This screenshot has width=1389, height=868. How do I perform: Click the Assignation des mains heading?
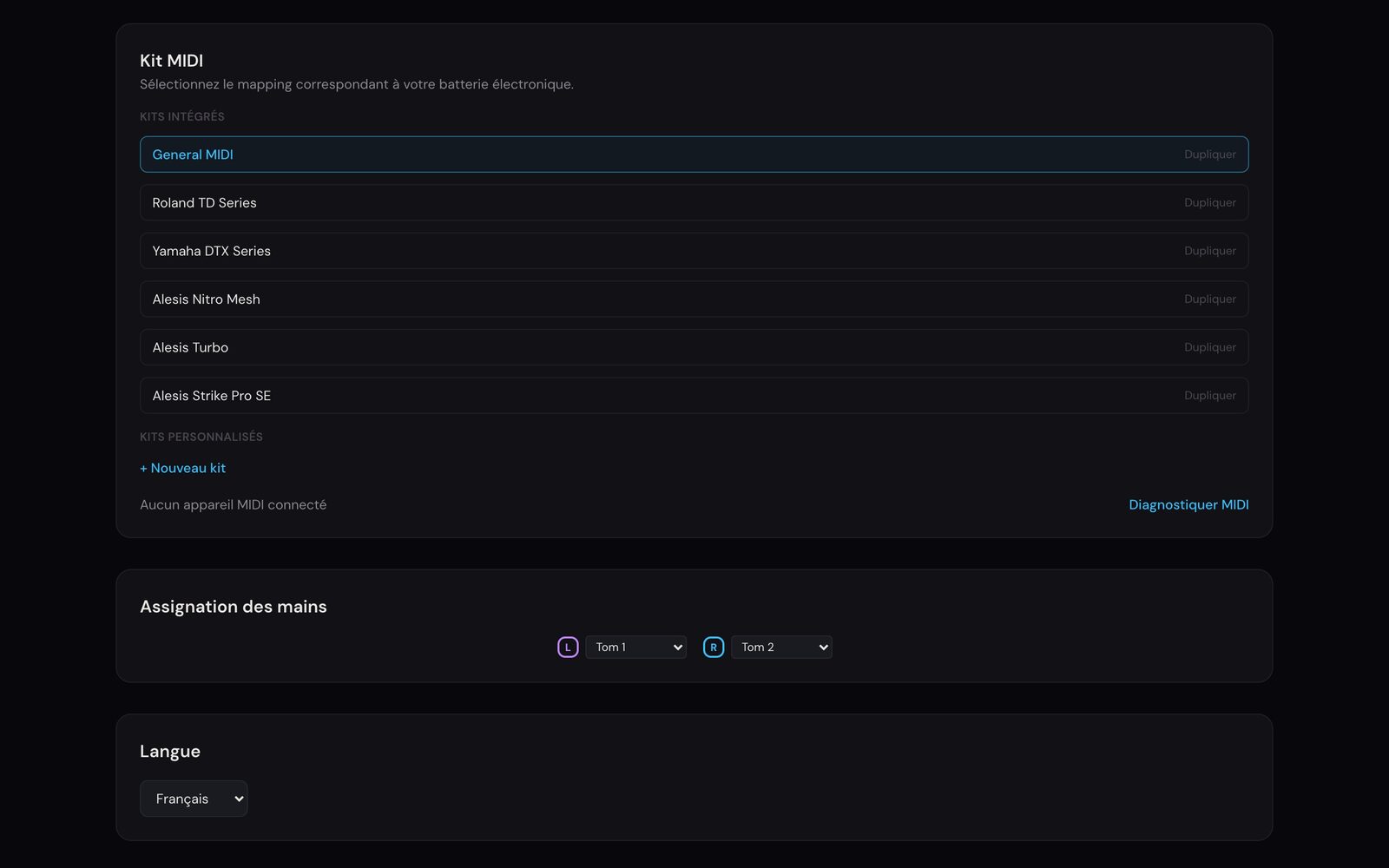[233, 607]
